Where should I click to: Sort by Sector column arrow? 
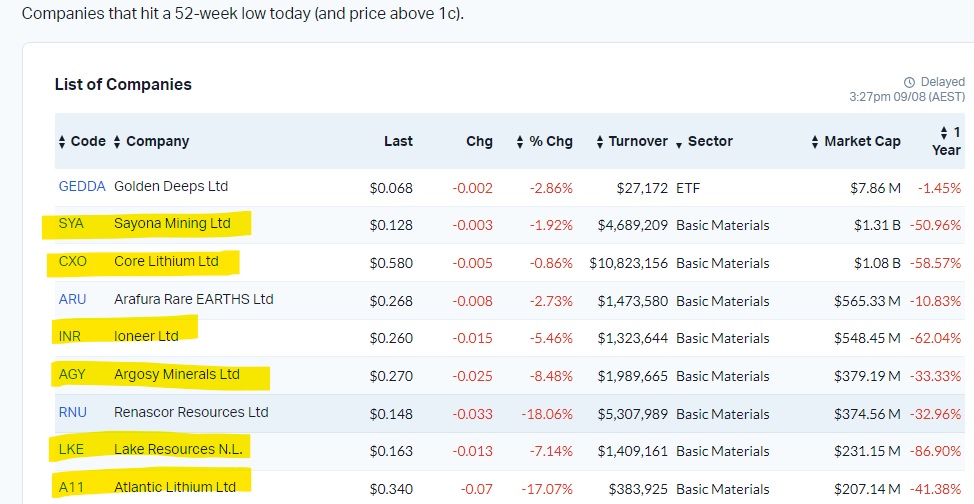[679, 144]
